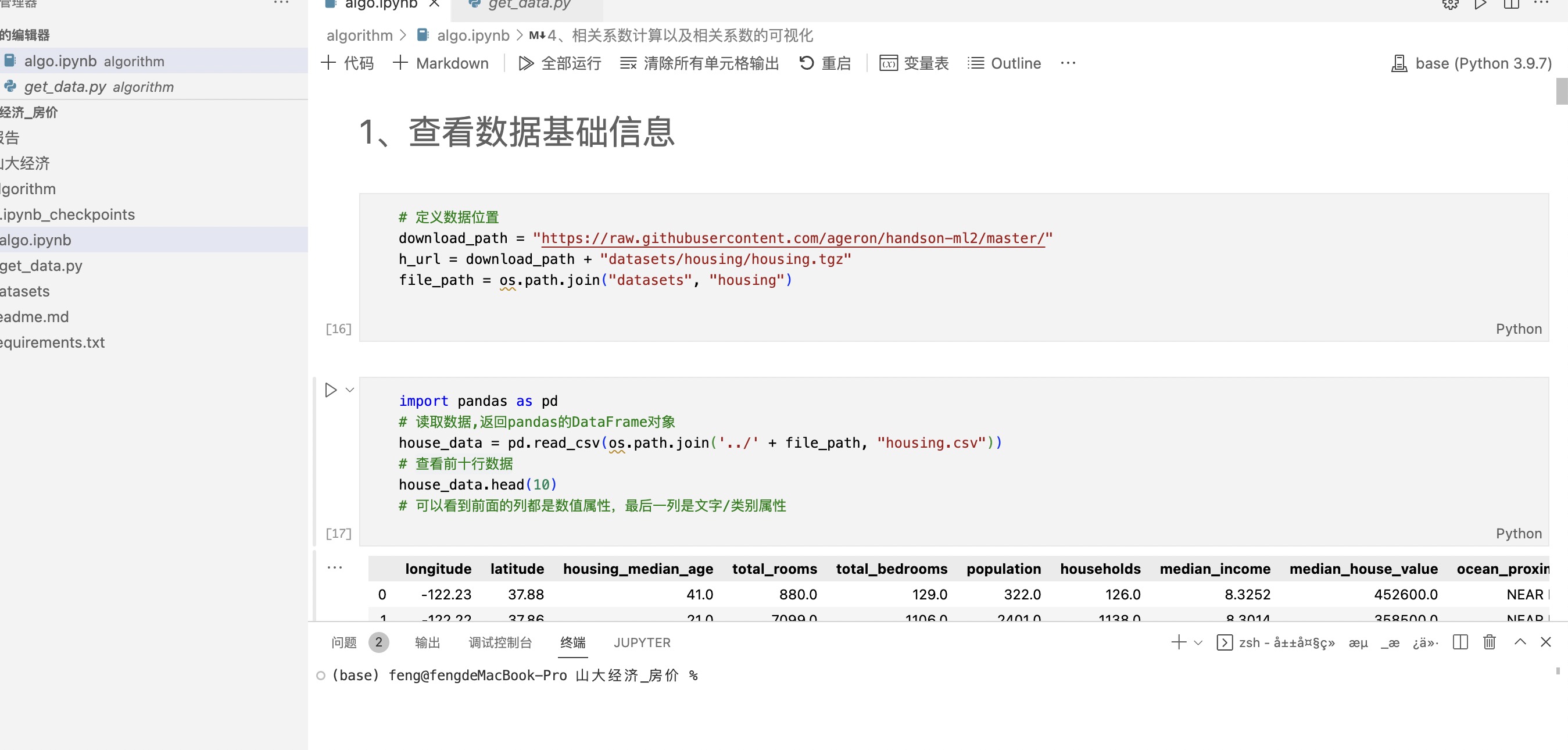Screen dimensions: 1568x750
Task: Switch to the 输出 output tab
Action: pos(427,642)
